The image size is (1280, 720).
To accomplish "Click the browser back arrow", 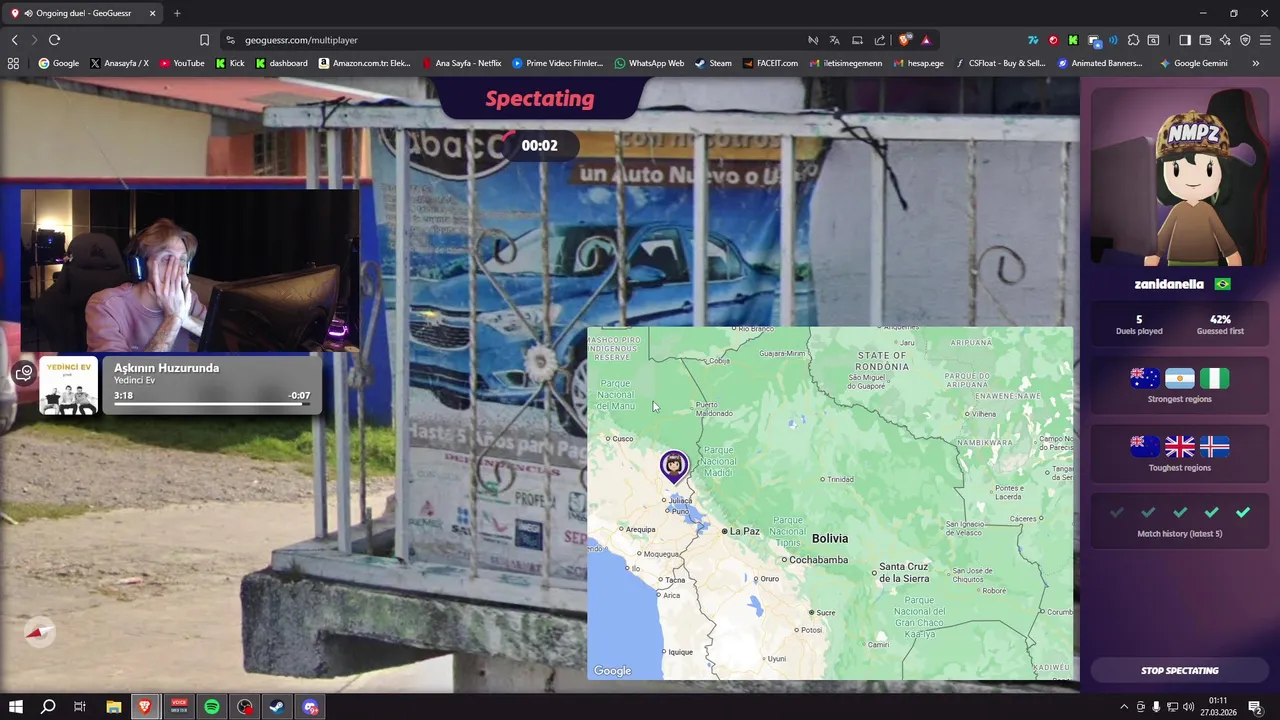I will pos(14,40).
